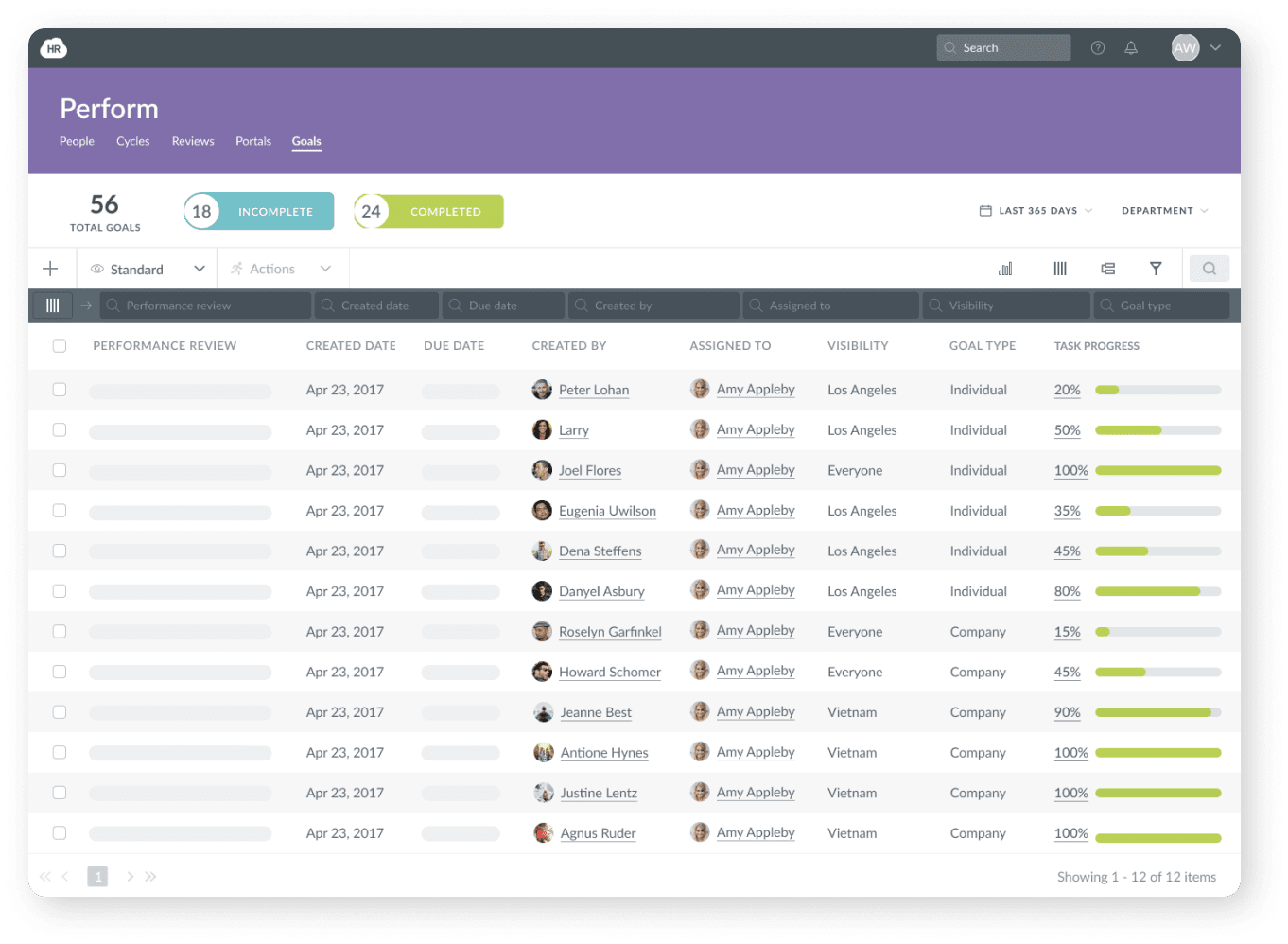
Task: Open the filter icon on the toolbar
Action: click(x=1156, y=269)
